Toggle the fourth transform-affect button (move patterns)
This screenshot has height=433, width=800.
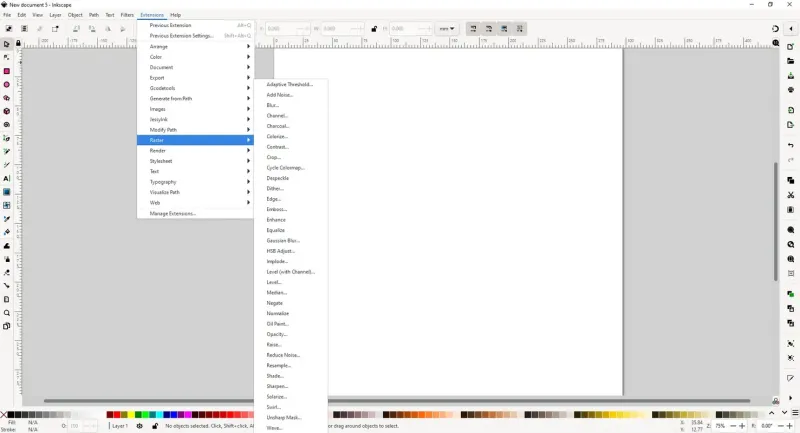519,29
